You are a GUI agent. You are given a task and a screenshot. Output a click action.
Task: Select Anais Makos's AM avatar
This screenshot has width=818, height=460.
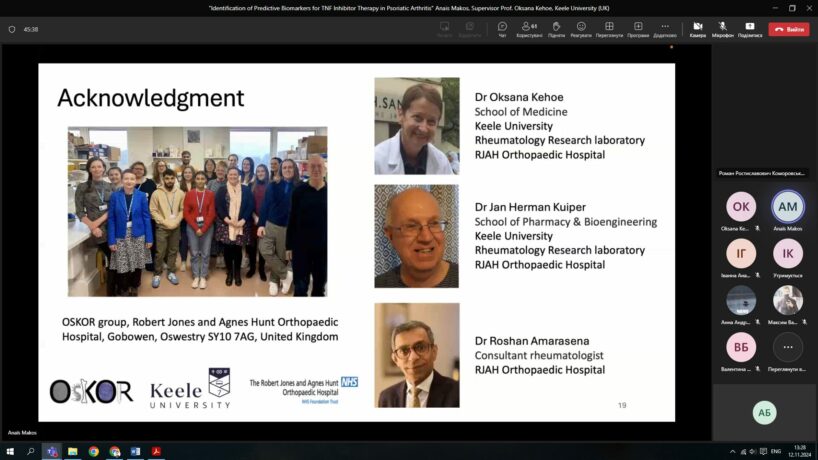[788, 206]
